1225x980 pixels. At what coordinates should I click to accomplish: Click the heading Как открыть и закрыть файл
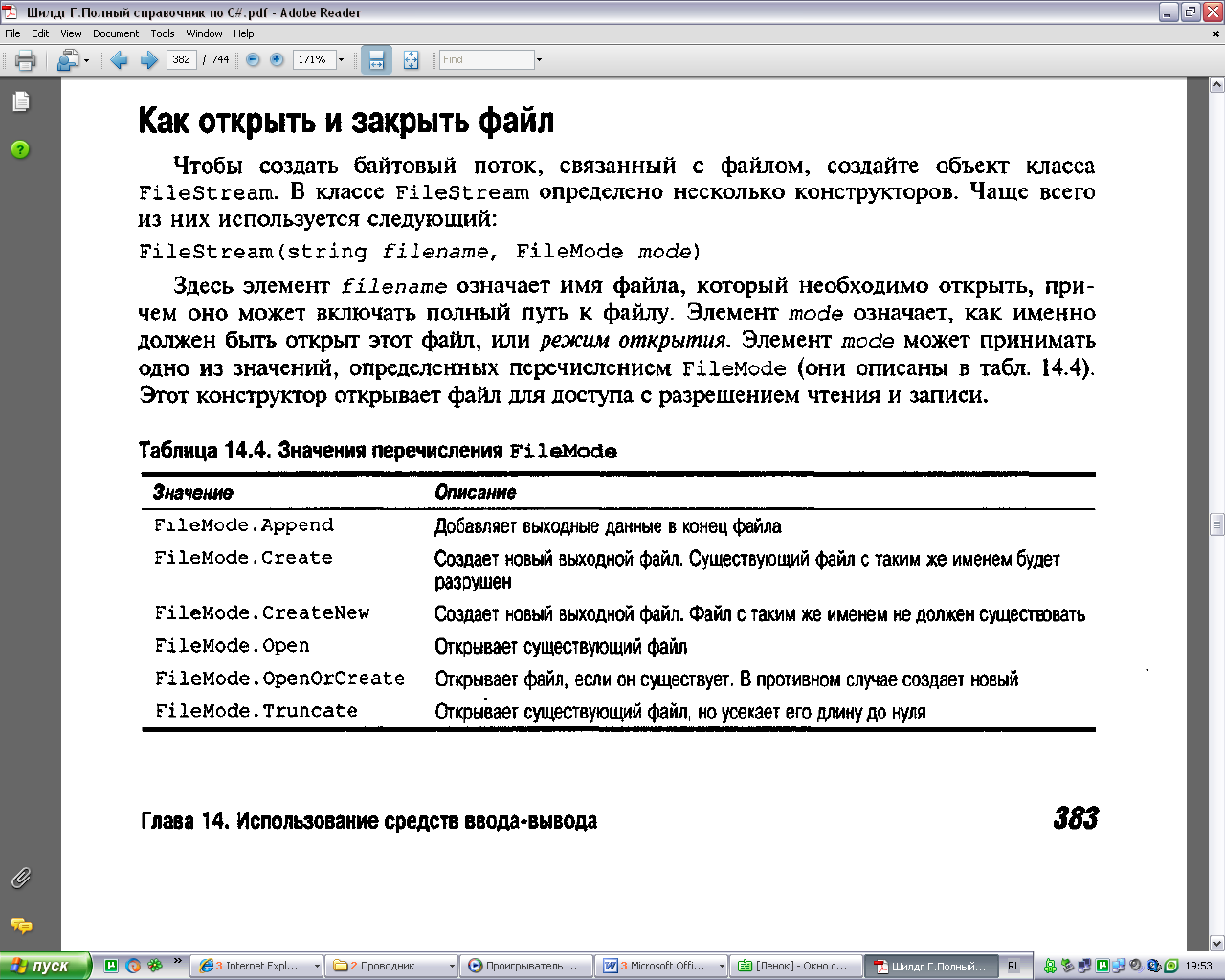[x=346, y=122]
